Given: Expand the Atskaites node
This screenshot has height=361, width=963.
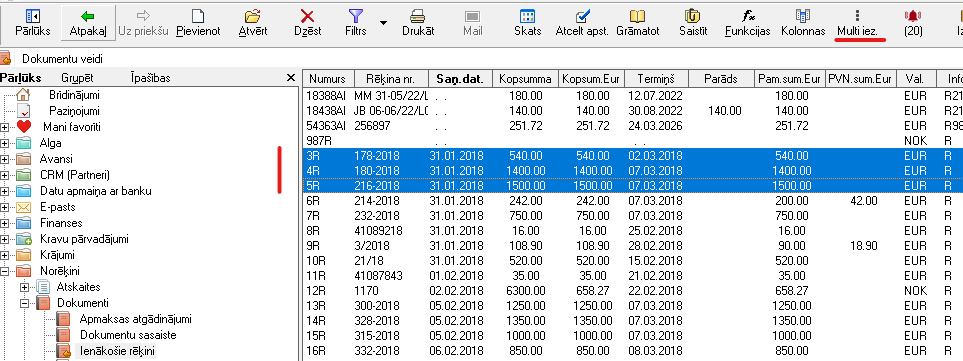Looking at the screenshot, I should click(25, 287).
